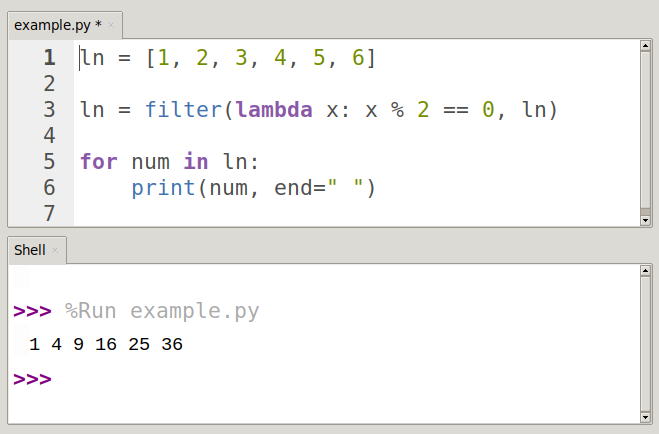Click the print call on line 6

point(163,188)
